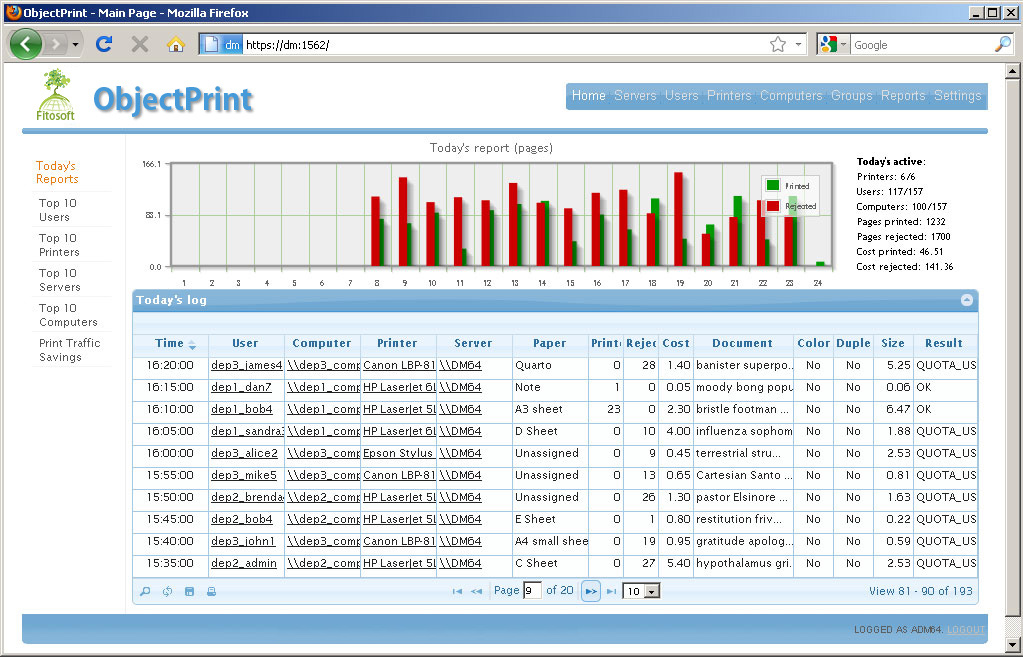This screenshot has height=657, width=1023.
Task: Sort by the Printer column header
Action: pyautogui.click(x=397, y=343)
